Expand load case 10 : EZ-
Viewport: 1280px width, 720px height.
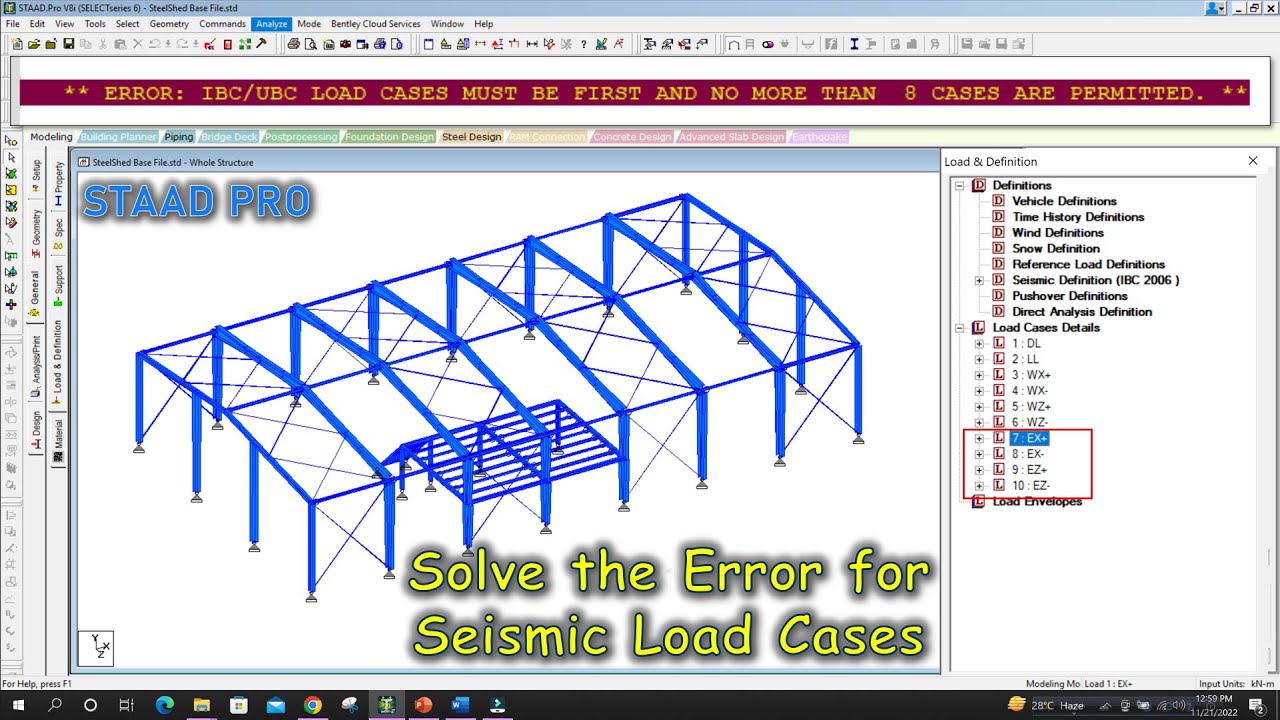pos(979,486)
